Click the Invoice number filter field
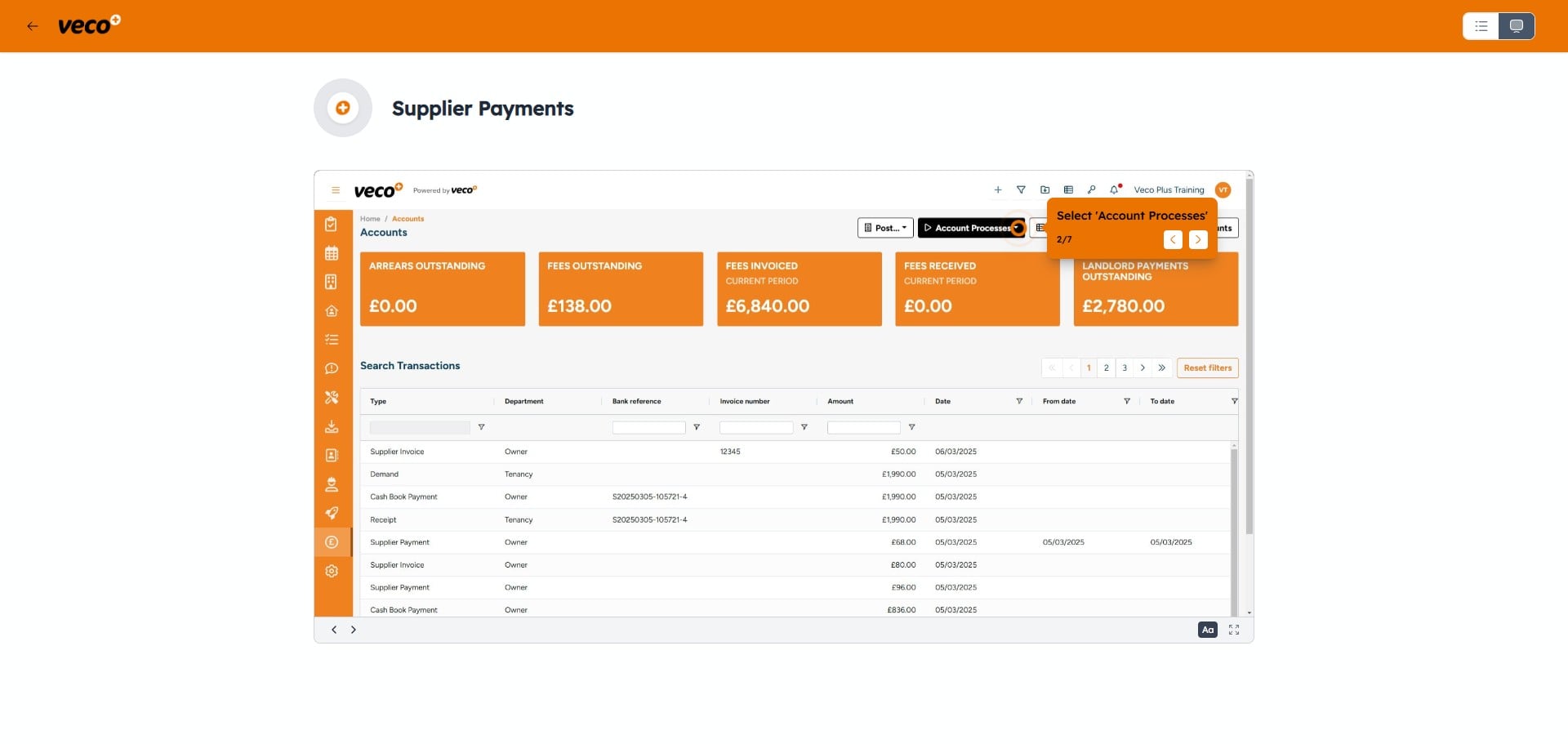1568x744 pixels. [x=755, y=428]
